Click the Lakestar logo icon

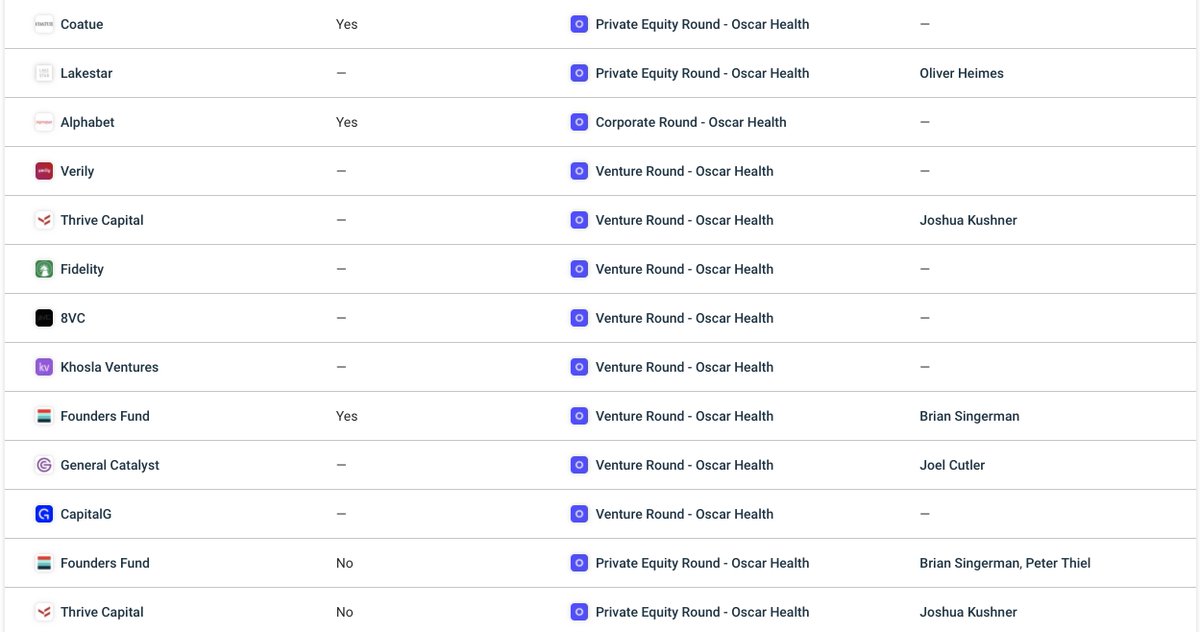44,73
